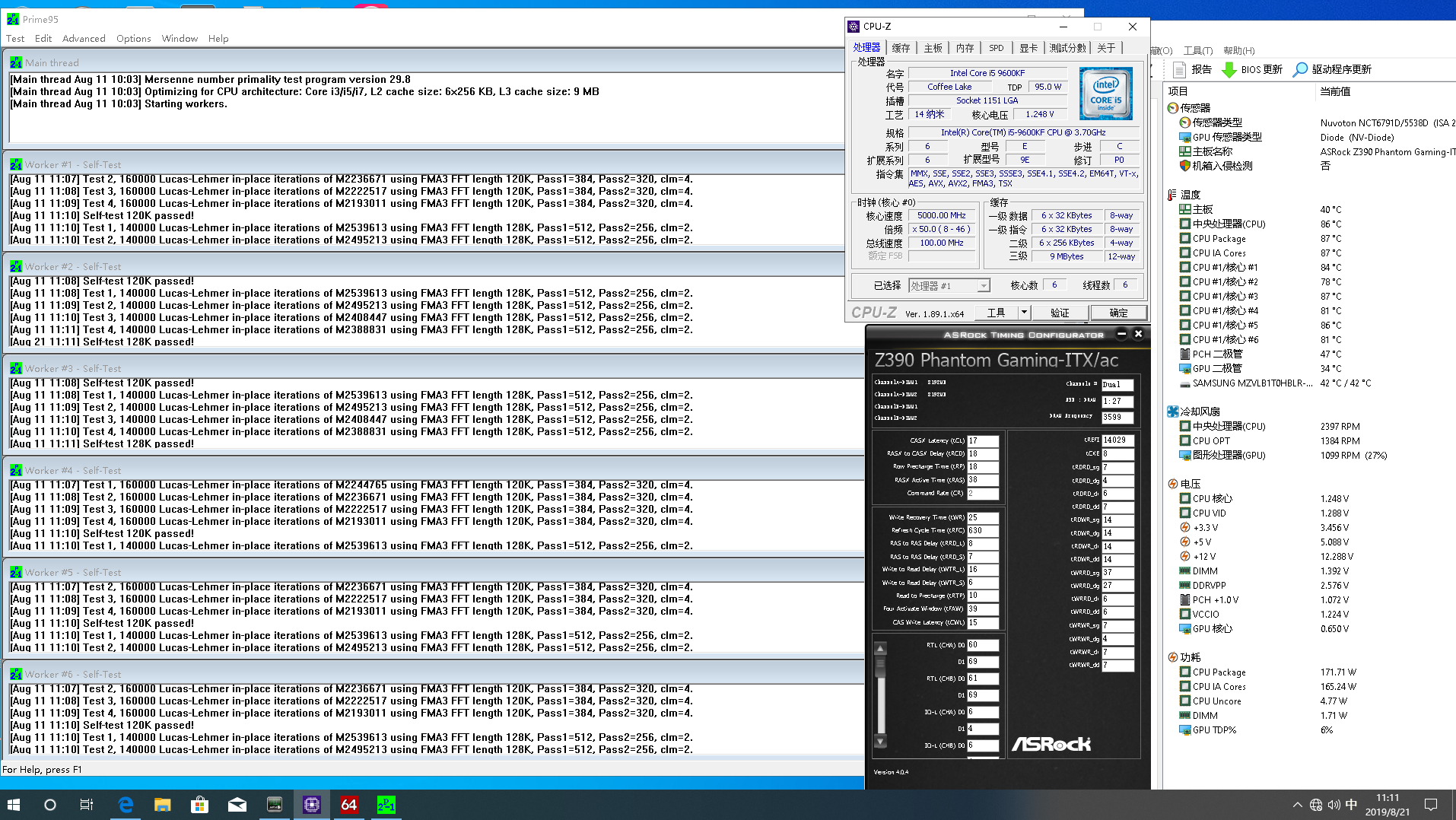Viewport: 1456px width, 820px height.
Task: Switch to the SPD tab in CPU-Z
Action: click(996, 48)
